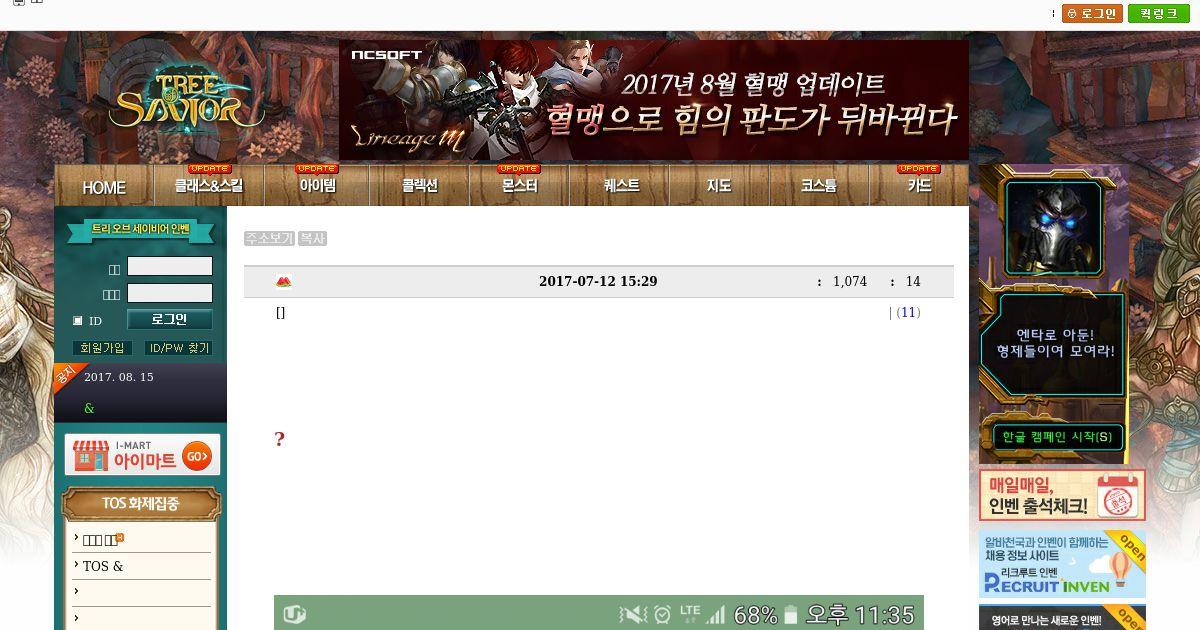Click the signal strength bars in phone screenshot
1200x630 pixels.
[716, 614]
